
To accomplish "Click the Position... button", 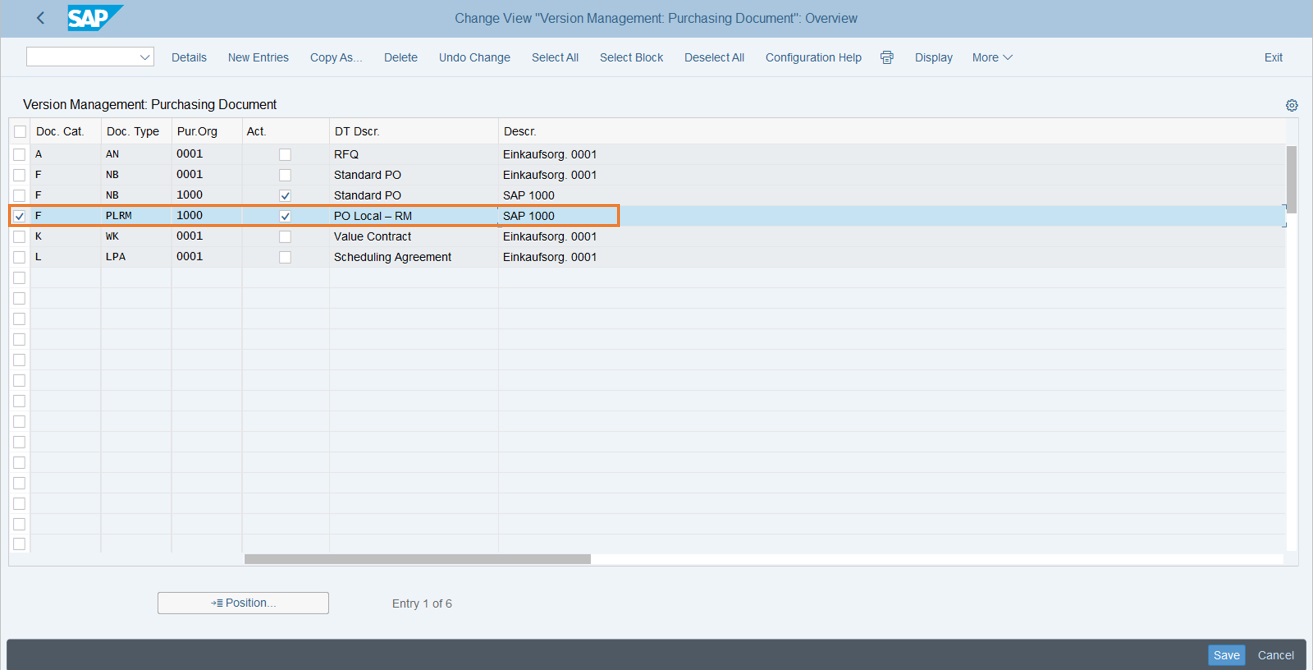I will coord(243,603).
